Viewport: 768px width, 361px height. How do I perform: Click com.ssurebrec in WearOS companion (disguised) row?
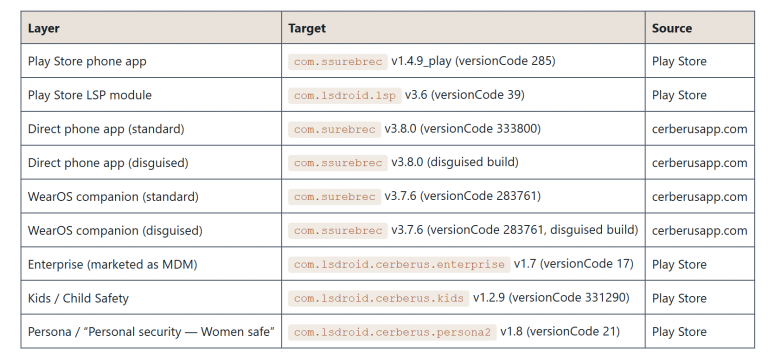click(x=337, y=231)
